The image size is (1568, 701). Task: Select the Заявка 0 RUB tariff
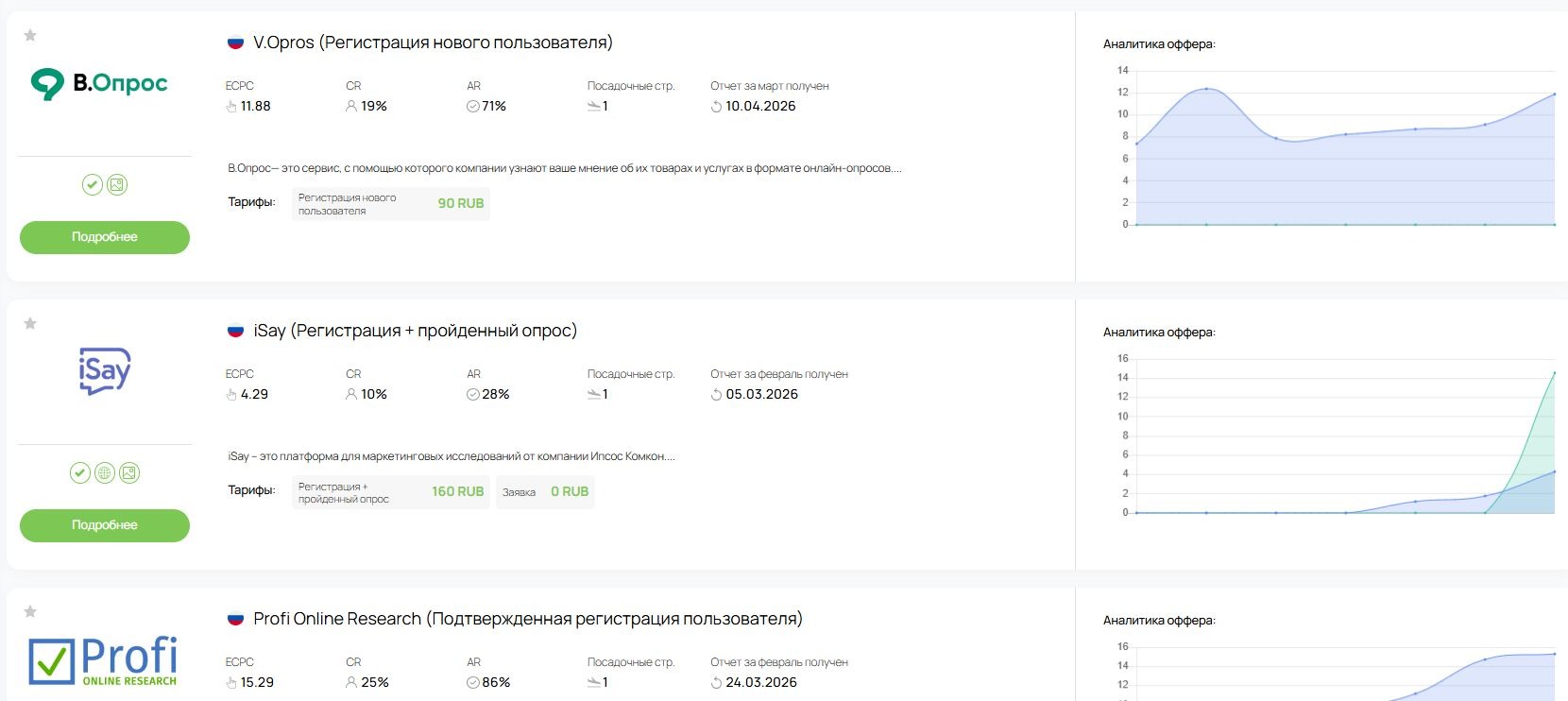pyautogui.click(x=545, y=491)
